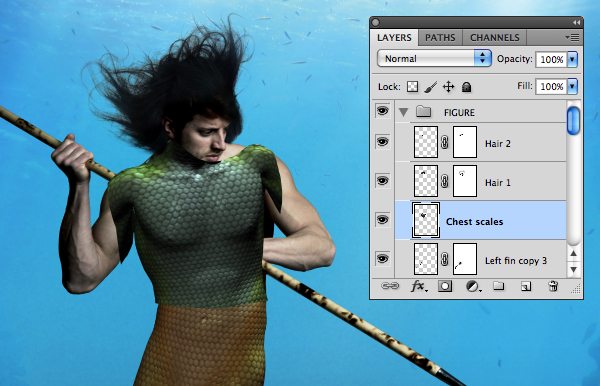
Task: Select the FIGURE group name
Action: (459, 113)
